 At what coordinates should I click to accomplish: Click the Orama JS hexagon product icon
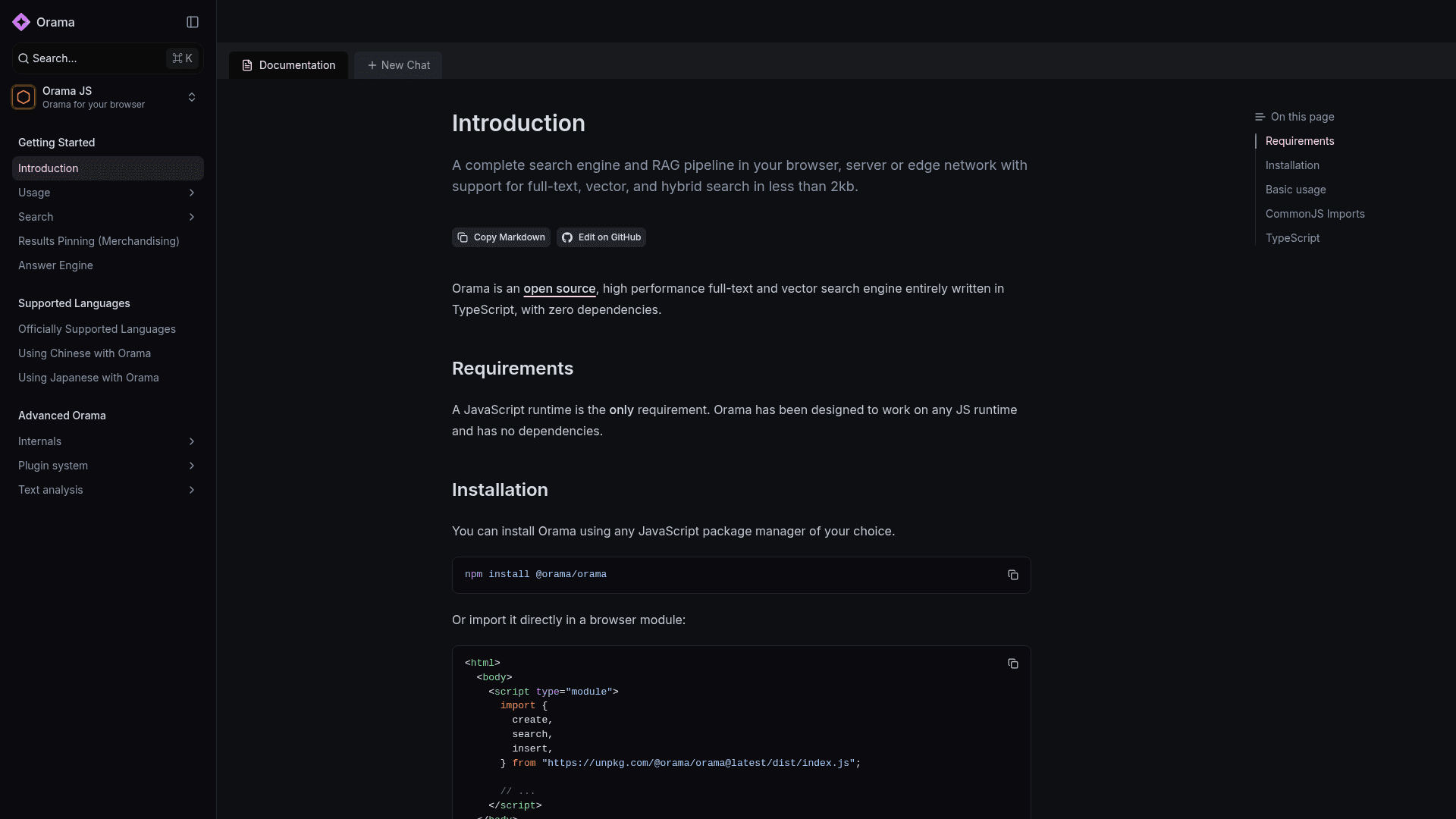click(x=24, y=97)
